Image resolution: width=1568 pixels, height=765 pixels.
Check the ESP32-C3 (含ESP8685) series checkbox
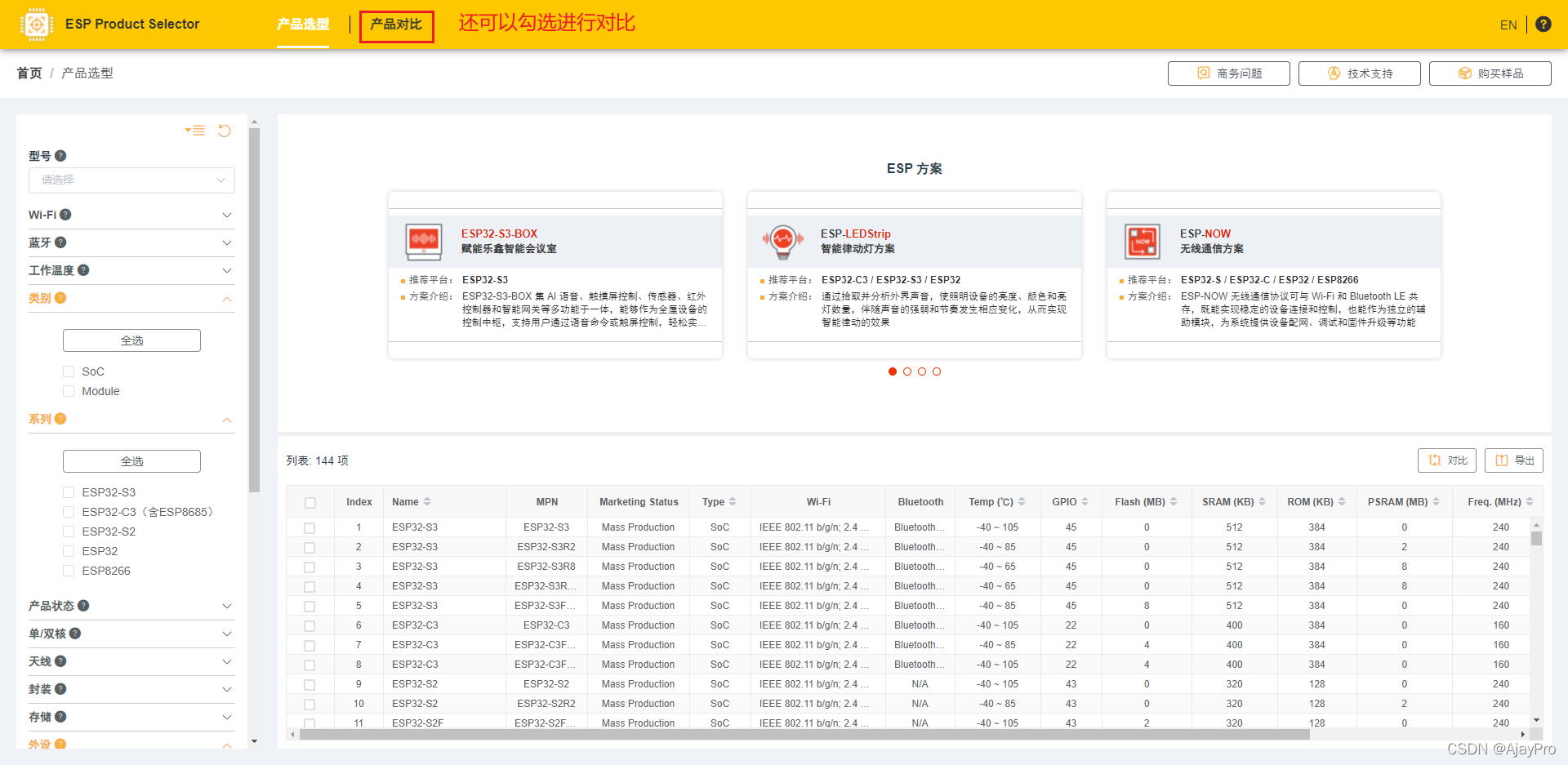point(69,512)
